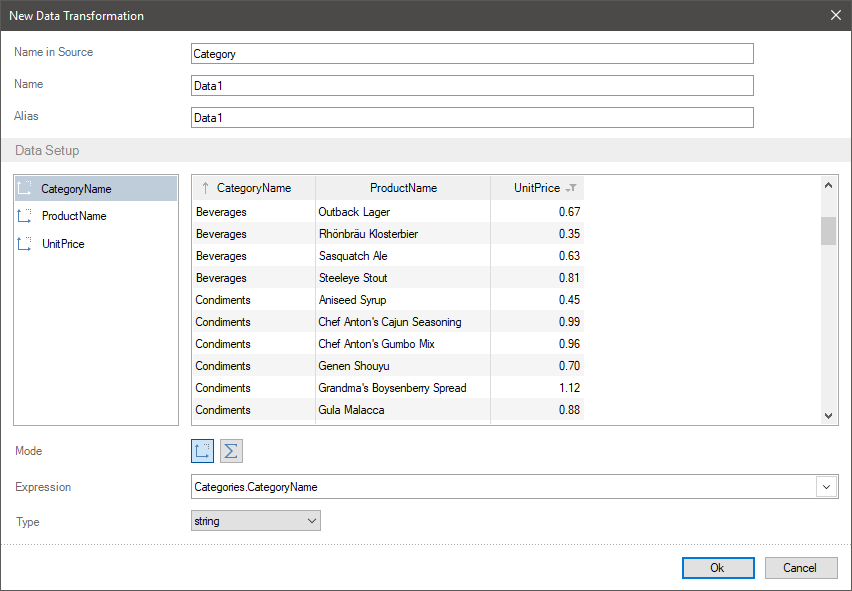Click the icon beside the CategoryName field
Screen dimensions: 852x591
click(25, 188)
